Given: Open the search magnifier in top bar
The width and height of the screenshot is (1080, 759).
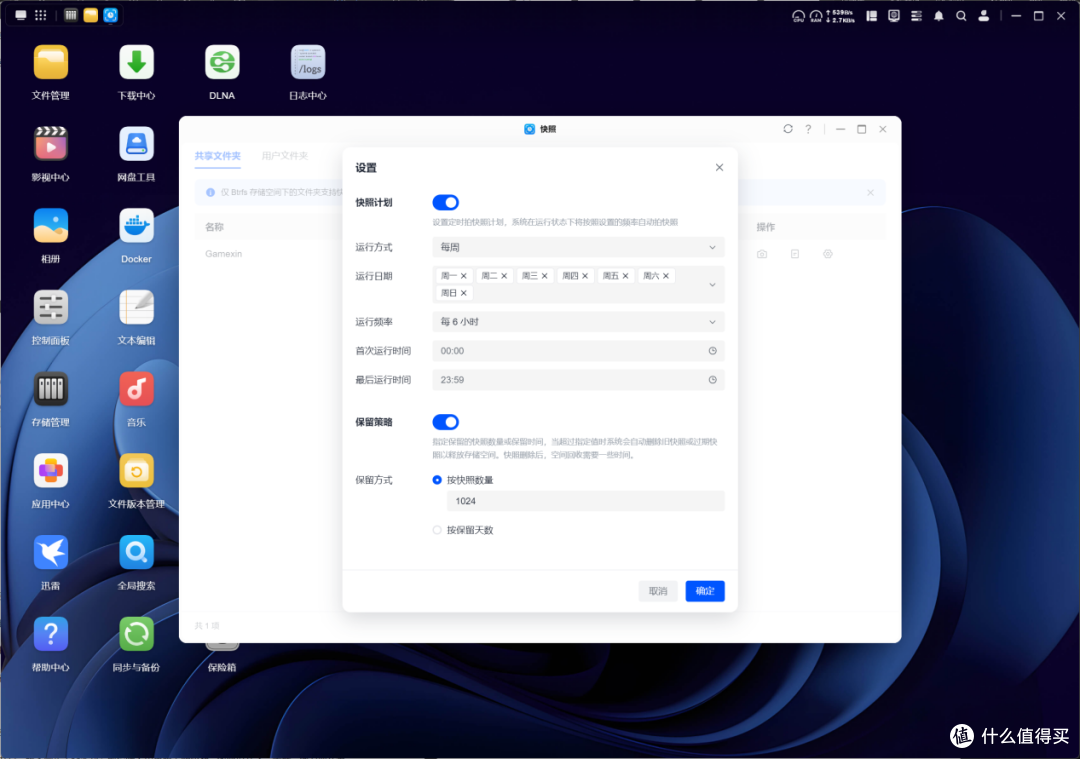Looking at the screenshot, I should point(961,16).
